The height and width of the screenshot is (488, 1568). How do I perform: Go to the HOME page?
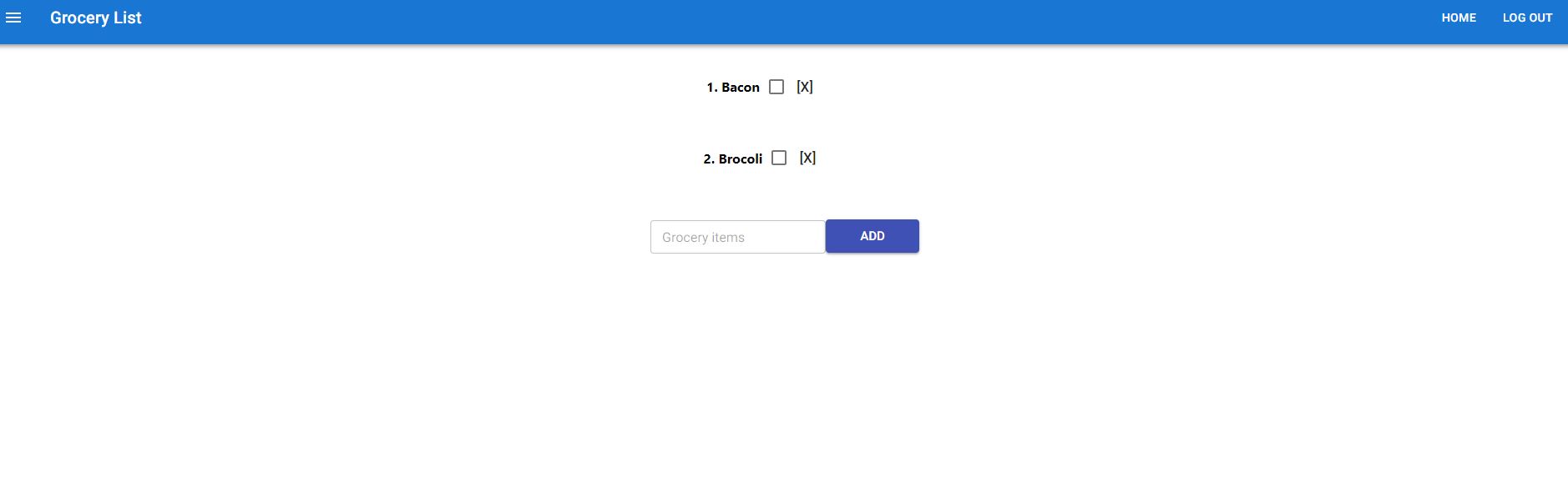[1459, 18]
